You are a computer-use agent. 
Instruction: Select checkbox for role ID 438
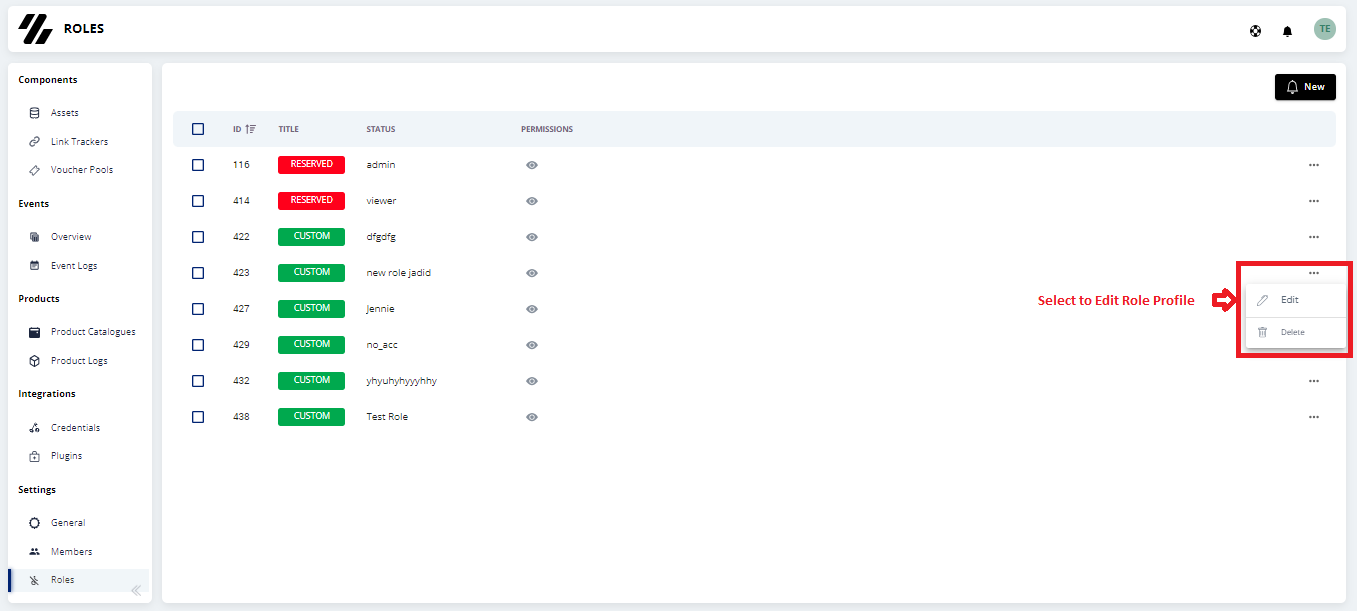point(198,417)
